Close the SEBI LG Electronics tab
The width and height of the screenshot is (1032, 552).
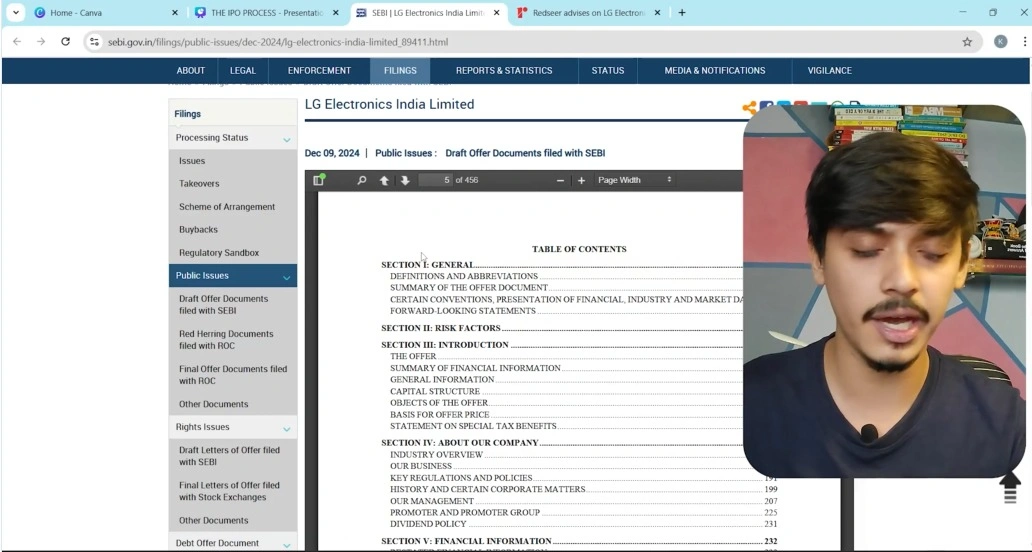(496, 13)
